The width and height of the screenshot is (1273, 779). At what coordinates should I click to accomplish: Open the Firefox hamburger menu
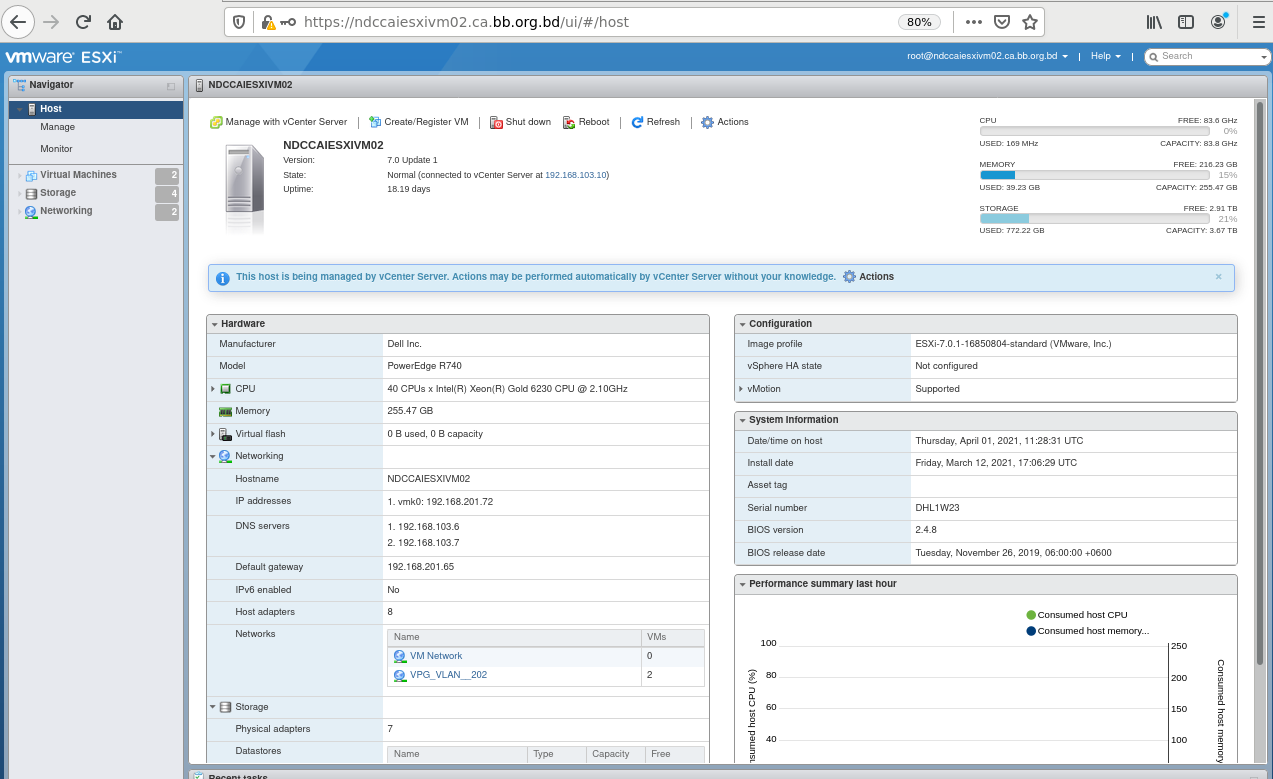[x=1259, y=21]
